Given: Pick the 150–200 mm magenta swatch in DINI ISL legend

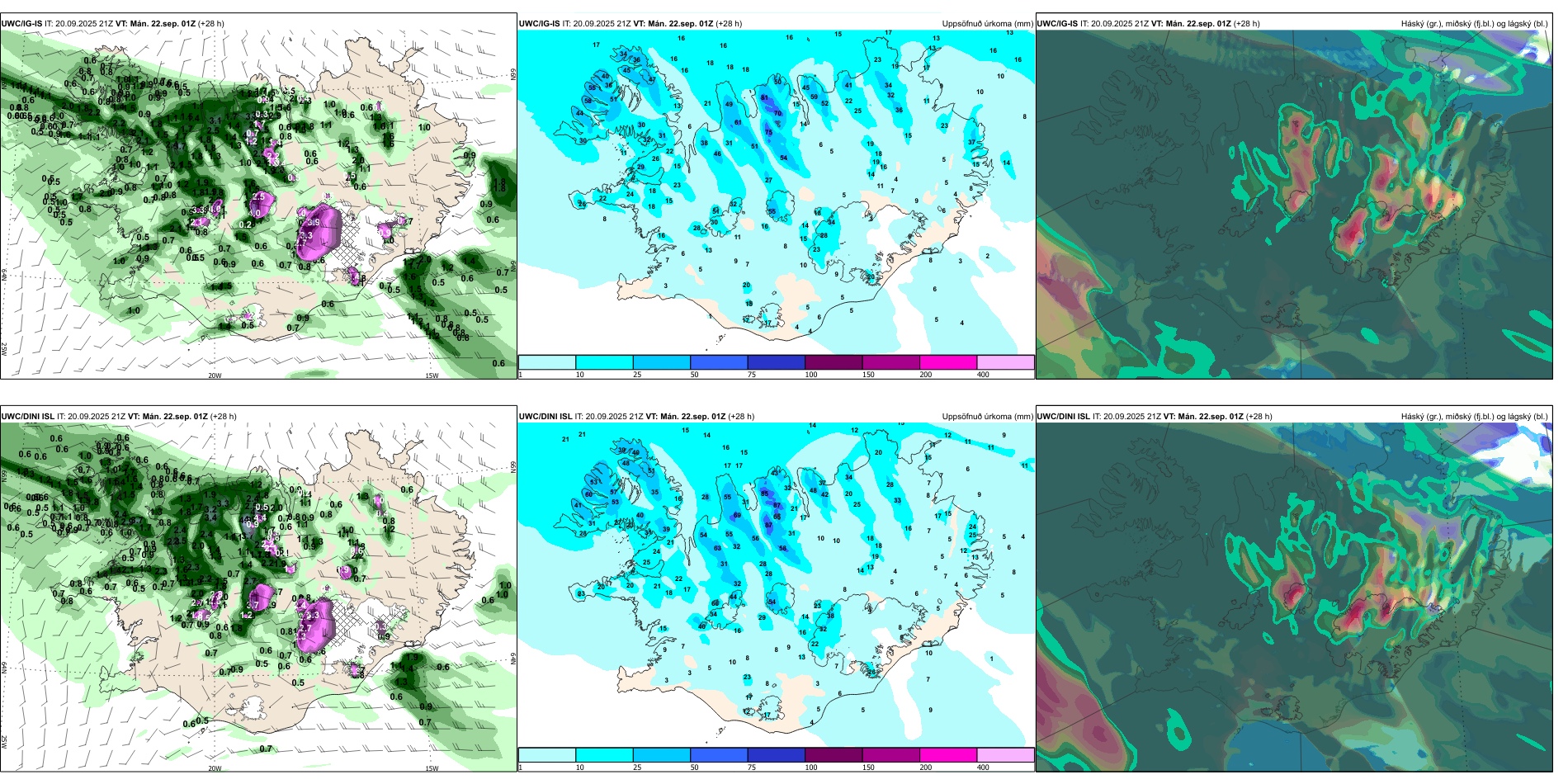Looking at the screenshot, I should coord(890,755).
